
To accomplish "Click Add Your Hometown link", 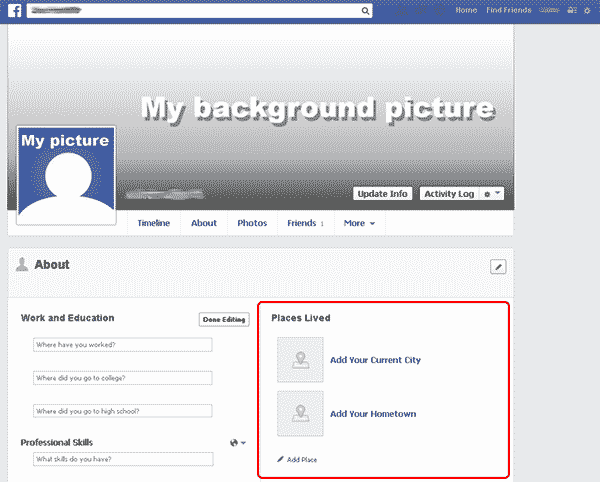I will (373, 414).
